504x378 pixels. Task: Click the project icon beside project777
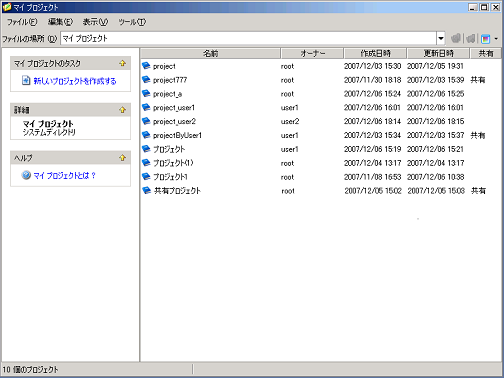tap(146, 80)
